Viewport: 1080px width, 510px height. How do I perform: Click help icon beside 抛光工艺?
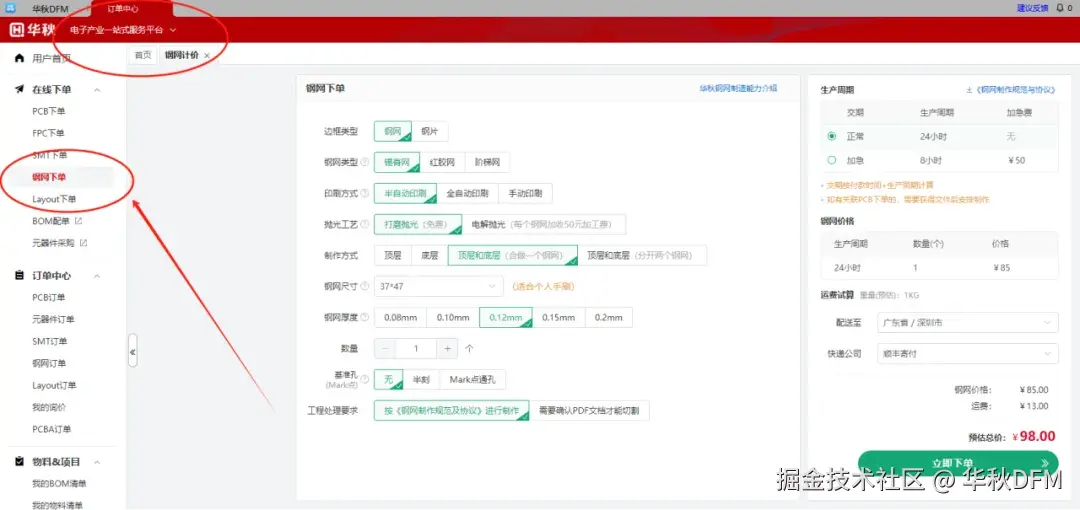pyautogui.click(x=364, y=225)
